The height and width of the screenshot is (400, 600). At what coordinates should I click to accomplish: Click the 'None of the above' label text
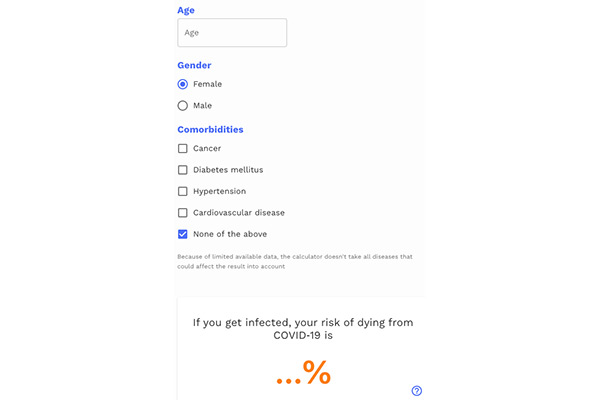tap(230, 234)
